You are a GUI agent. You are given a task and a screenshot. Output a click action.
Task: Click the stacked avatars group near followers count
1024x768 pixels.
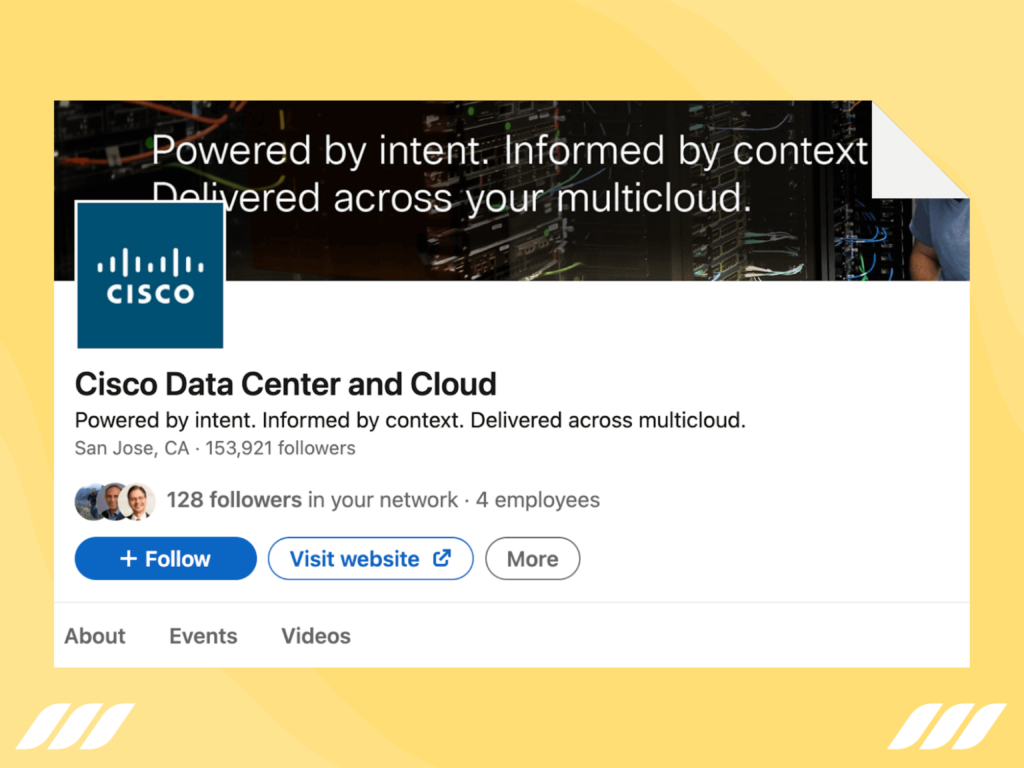pyautogui.click(x=115, y=501)
